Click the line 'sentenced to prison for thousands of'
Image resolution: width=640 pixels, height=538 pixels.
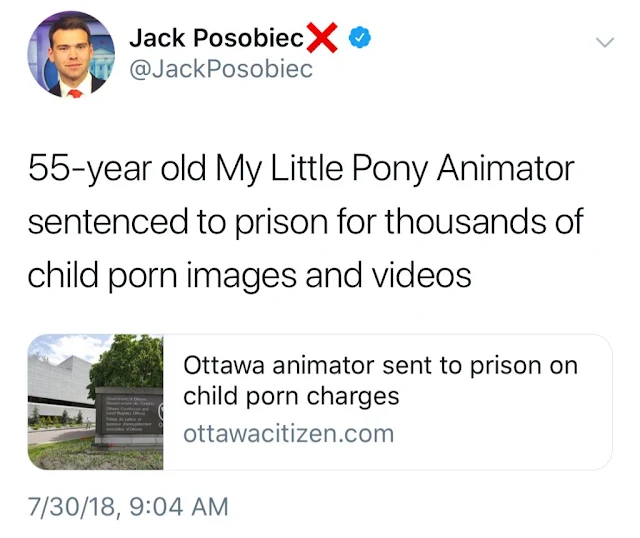click(306, 222)
